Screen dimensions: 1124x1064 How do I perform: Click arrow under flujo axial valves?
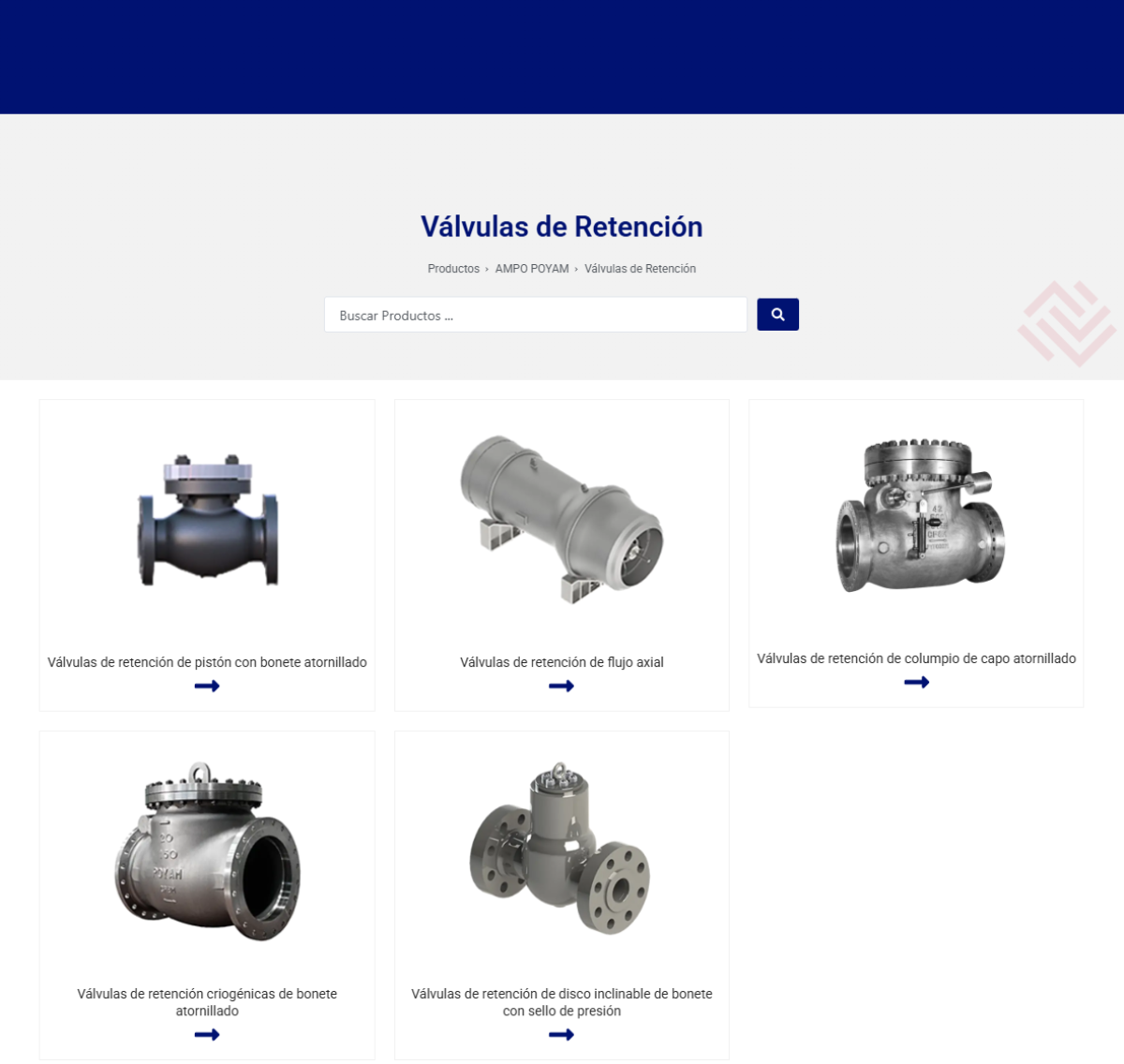(x=561, y=687)
